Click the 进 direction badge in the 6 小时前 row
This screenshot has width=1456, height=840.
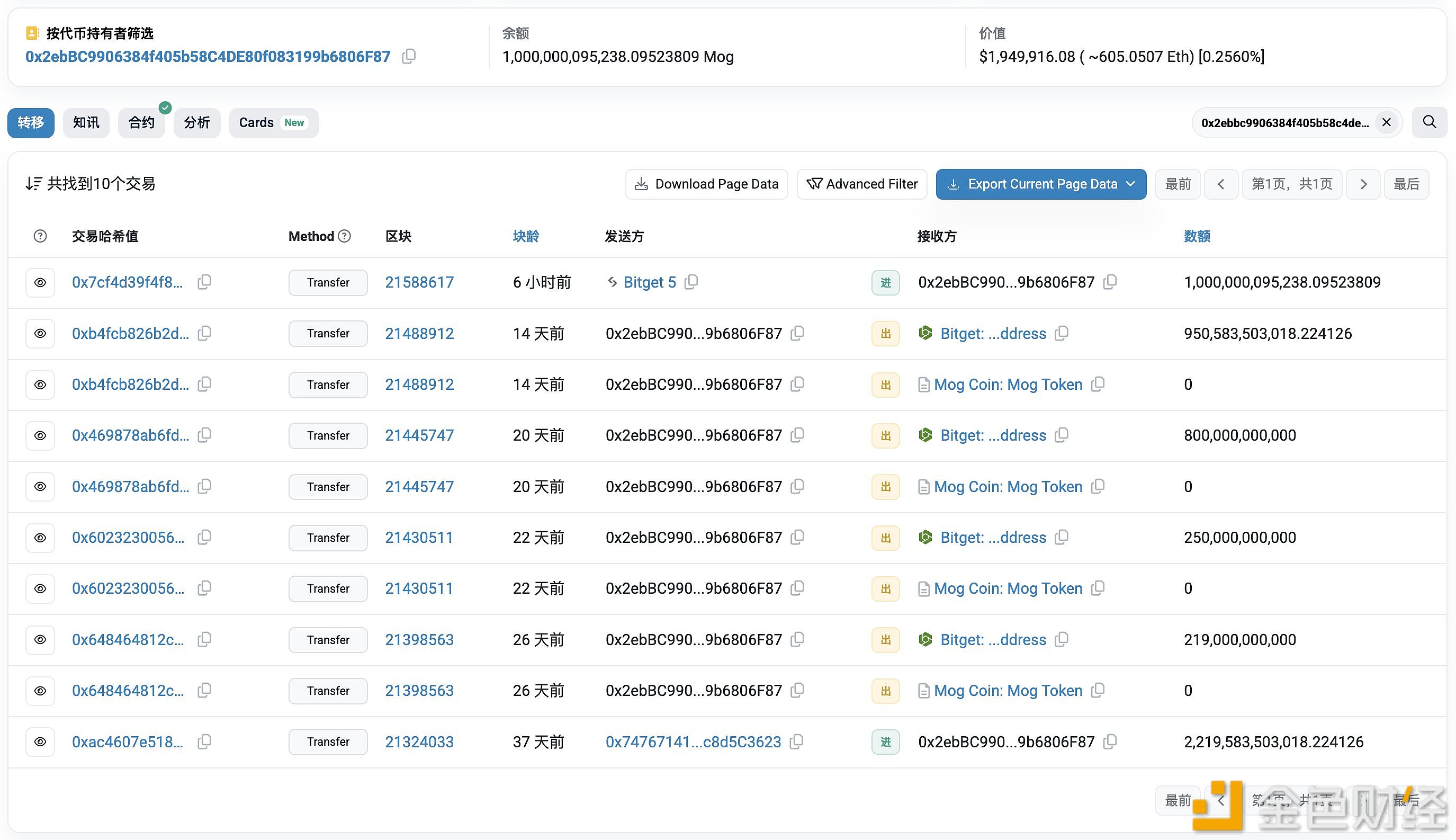(885, 283)
